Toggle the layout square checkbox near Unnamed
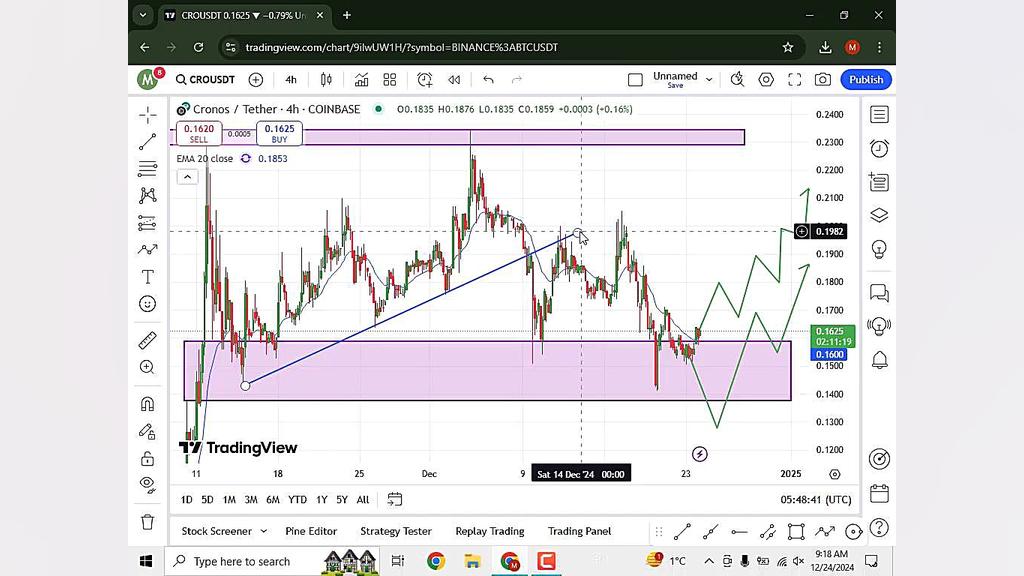This screenshot has height=576, width=1024. [635, 80]
